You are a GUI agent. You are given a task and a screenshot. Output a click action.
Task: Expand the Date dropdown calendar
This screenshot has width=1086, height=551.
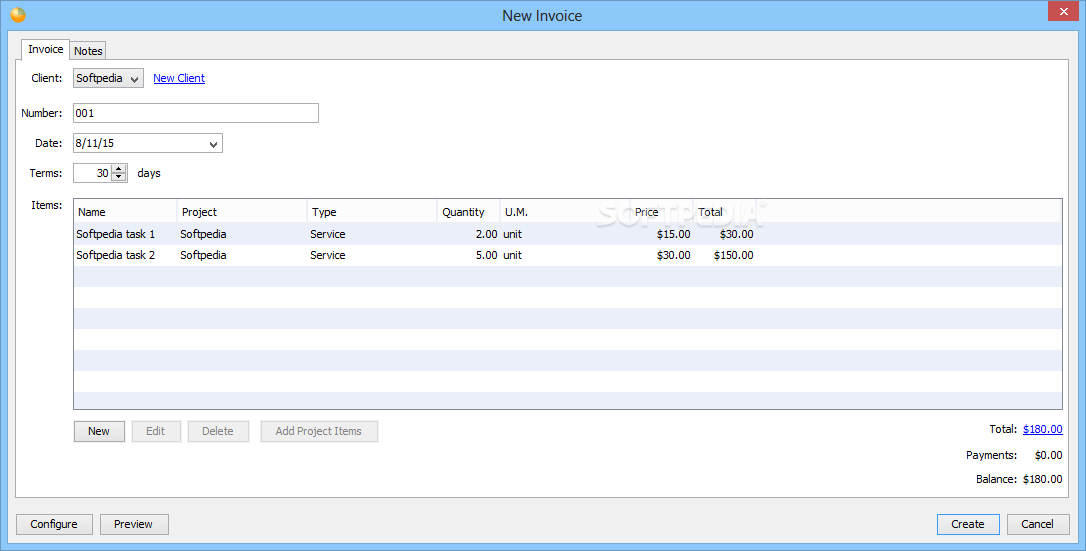coord(213,144)
